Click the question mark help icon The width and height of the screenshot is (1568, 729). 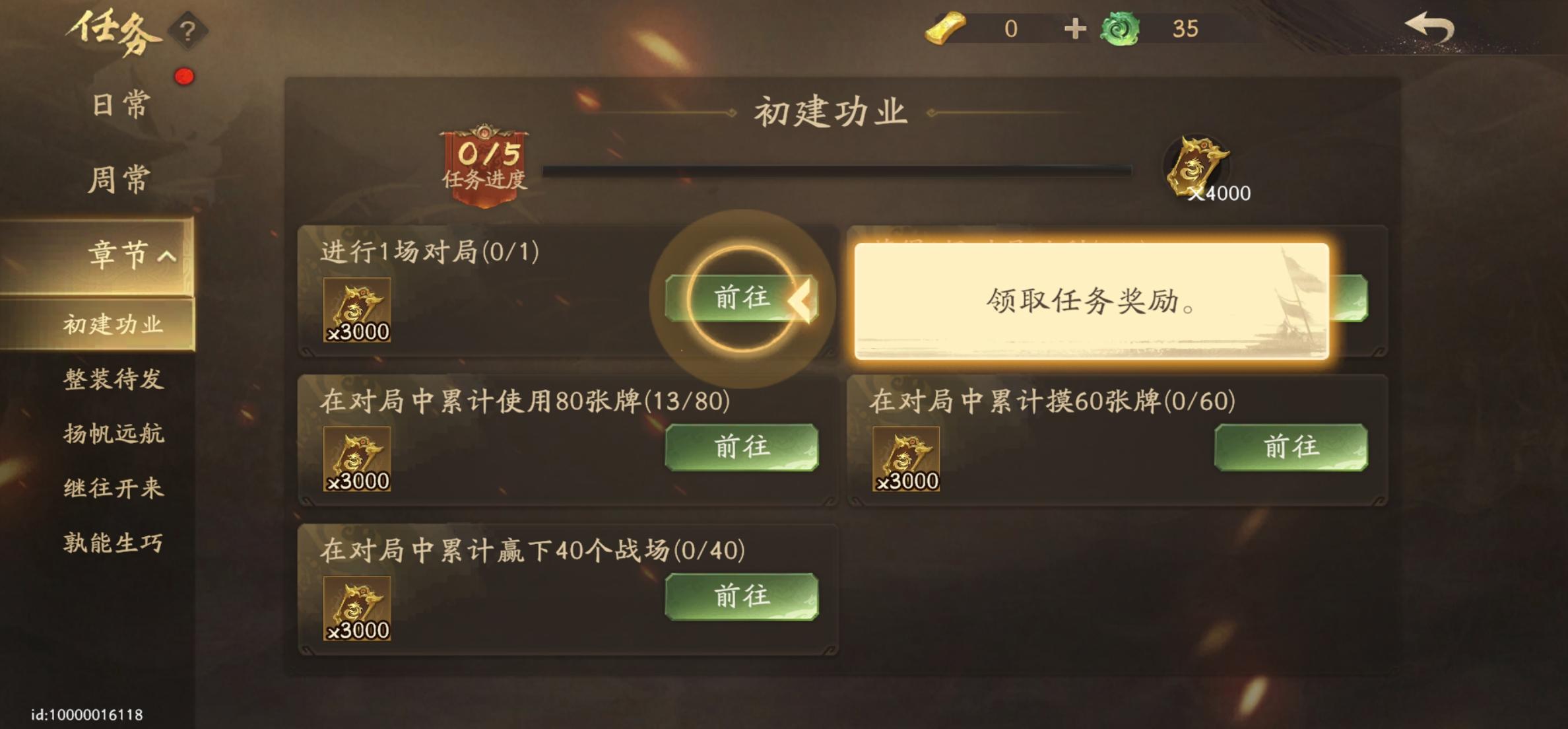(x=187, y=30)
